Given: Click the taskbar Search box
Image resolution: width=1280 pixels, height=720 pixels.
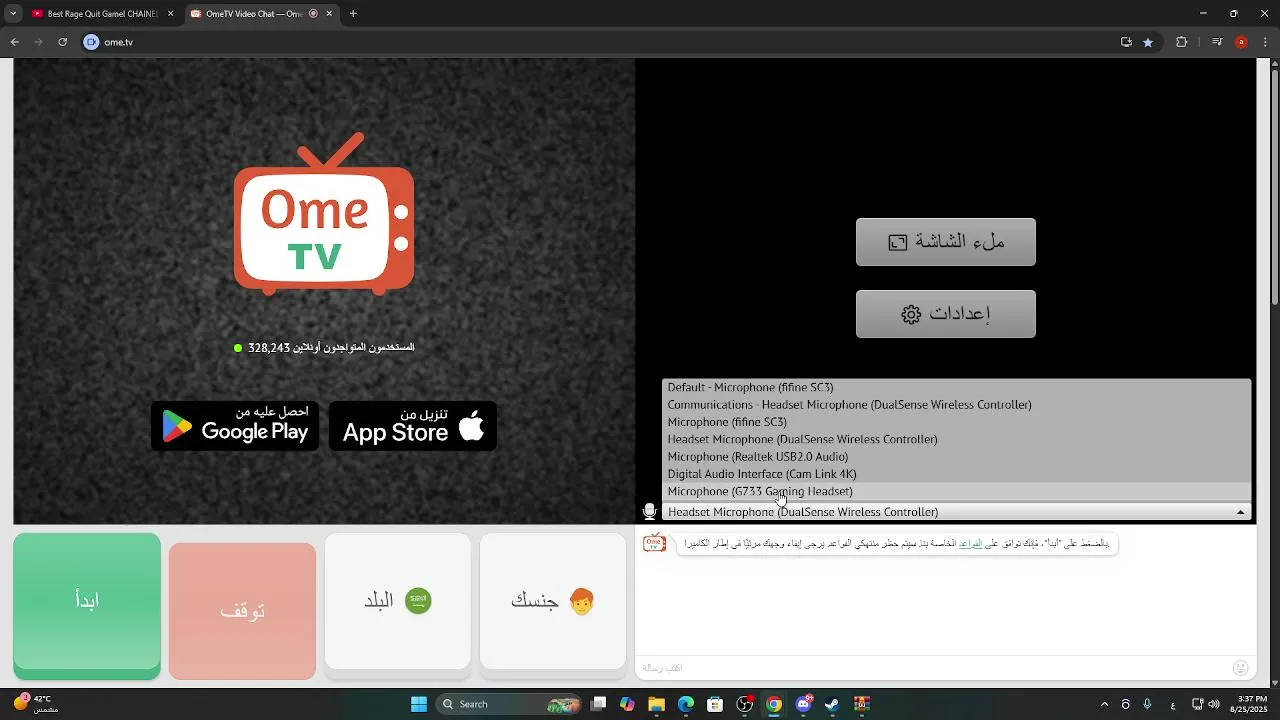Looking at the screenshot, I should coord(510,704).
